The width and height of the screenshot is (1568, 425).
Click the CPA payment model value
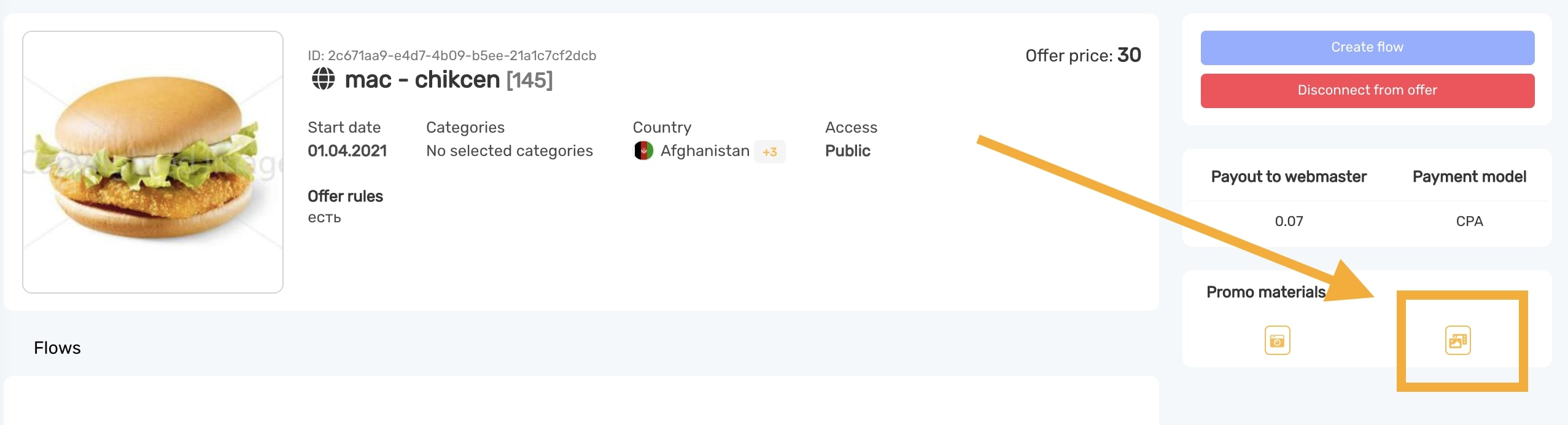click(x=1469, y=221)
